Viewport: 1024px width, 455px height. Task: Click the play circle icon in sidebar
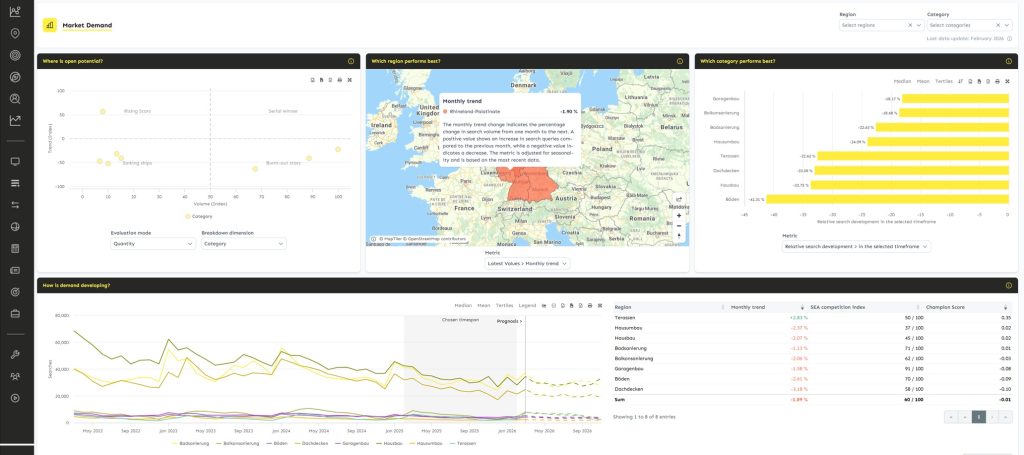[15, 398]
